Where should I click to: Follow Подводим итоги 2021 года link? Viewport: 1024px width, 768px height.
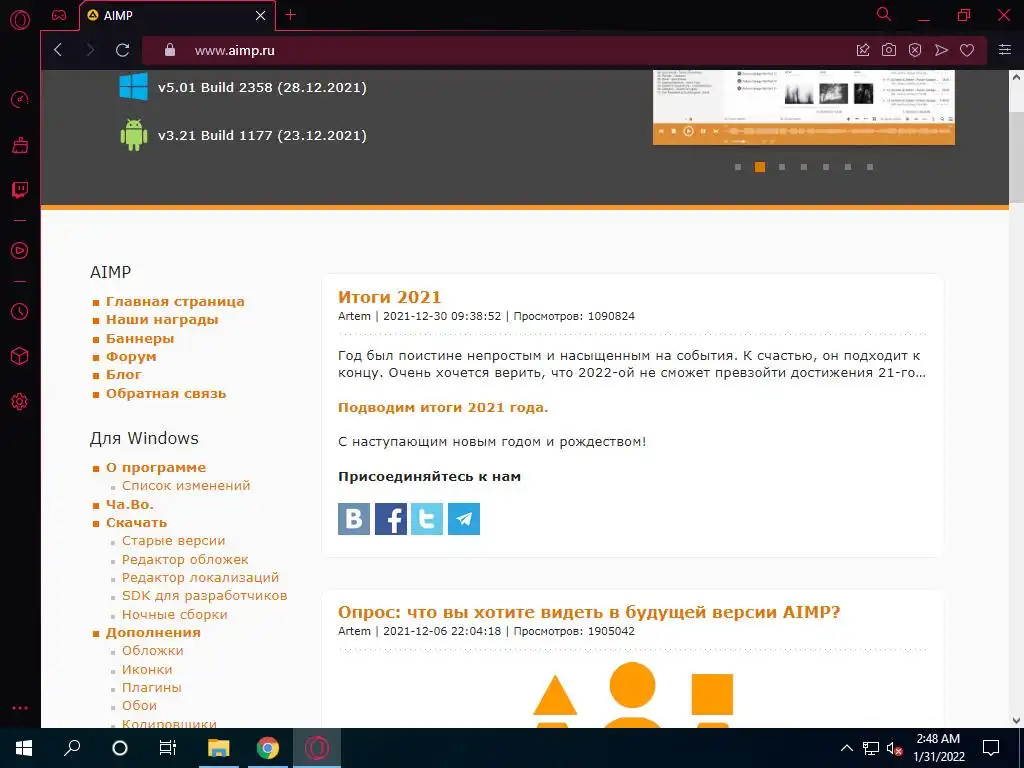pos(443,408)
